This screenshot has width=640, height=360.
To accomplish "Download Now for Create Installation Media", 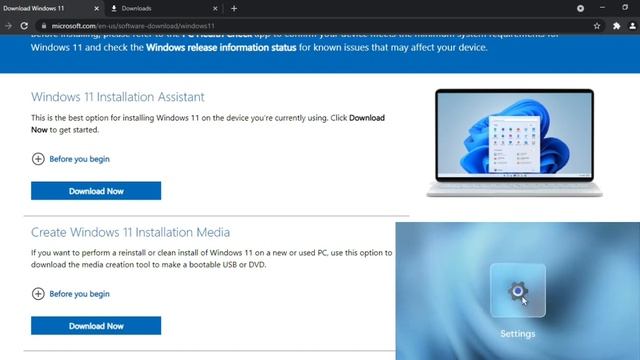I will pyautogui.click(x=96, y=325).
